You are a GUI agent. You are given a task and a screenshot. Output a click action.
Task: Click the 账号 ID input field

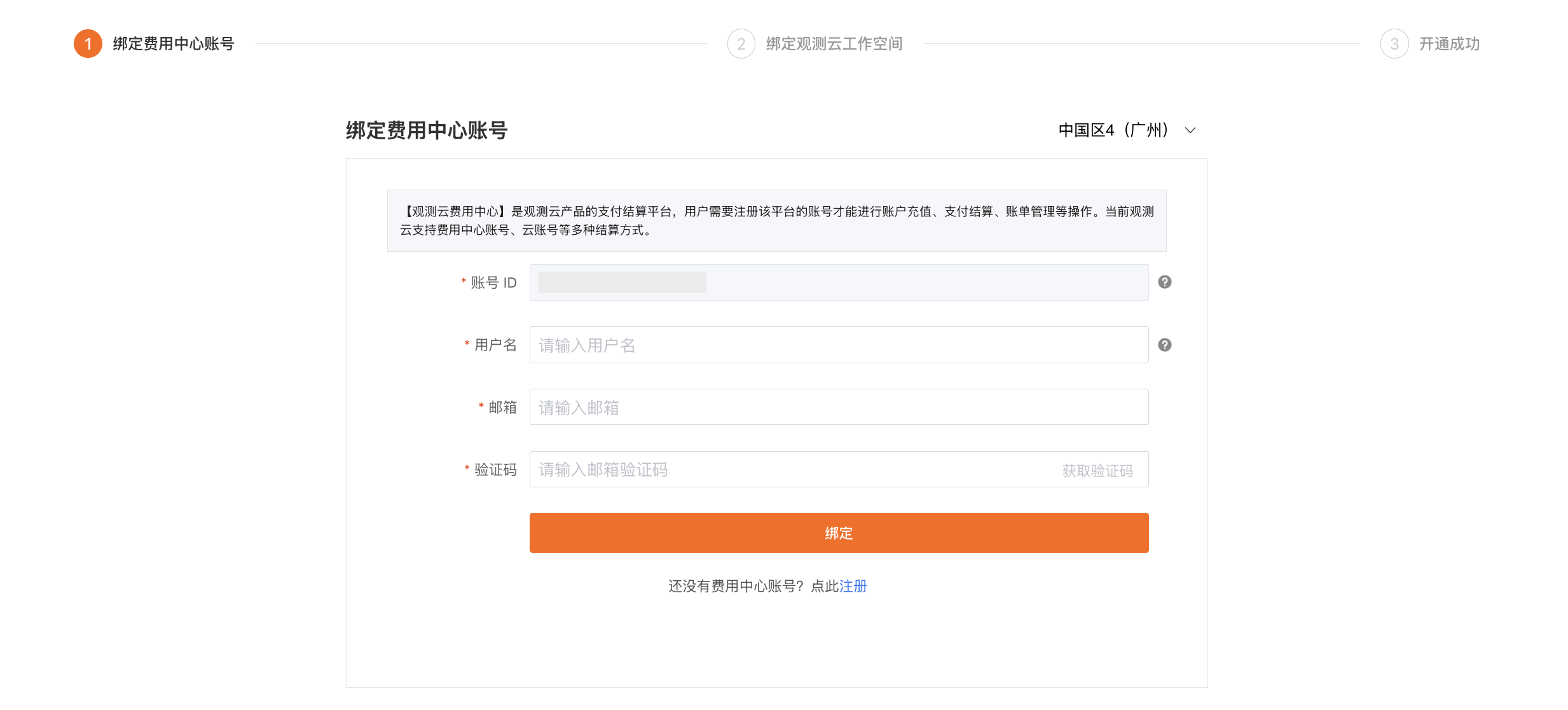click(839, 282)
